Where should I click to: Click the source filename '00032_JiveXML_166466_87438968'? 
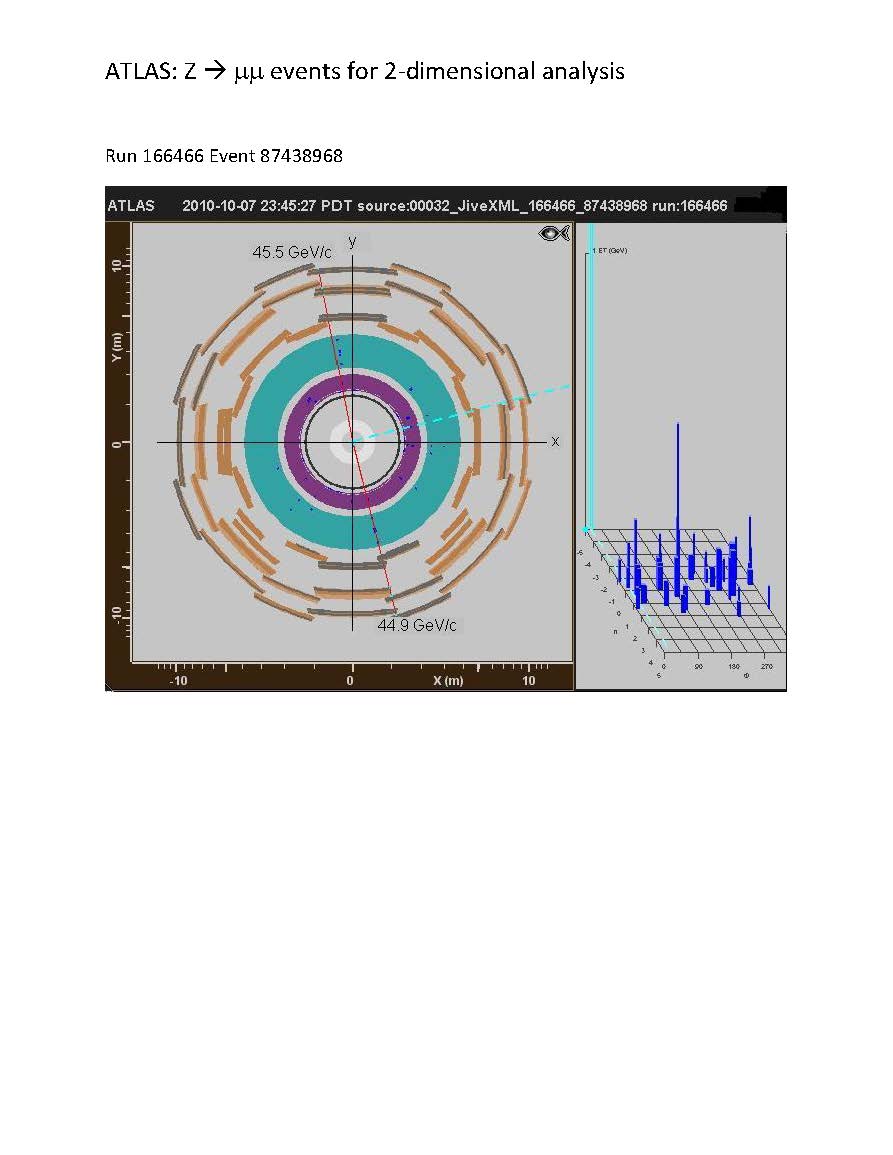[528, 206]
